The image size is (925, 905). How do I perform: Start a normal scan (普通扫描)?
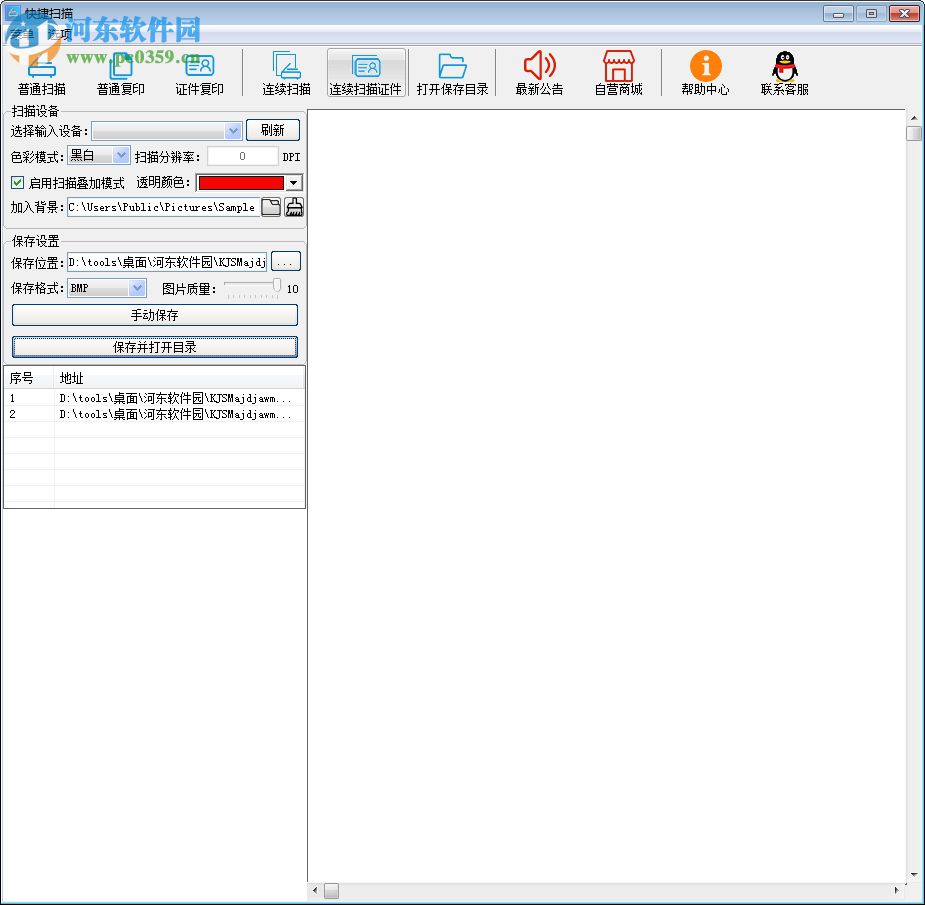tap(41, 73)
